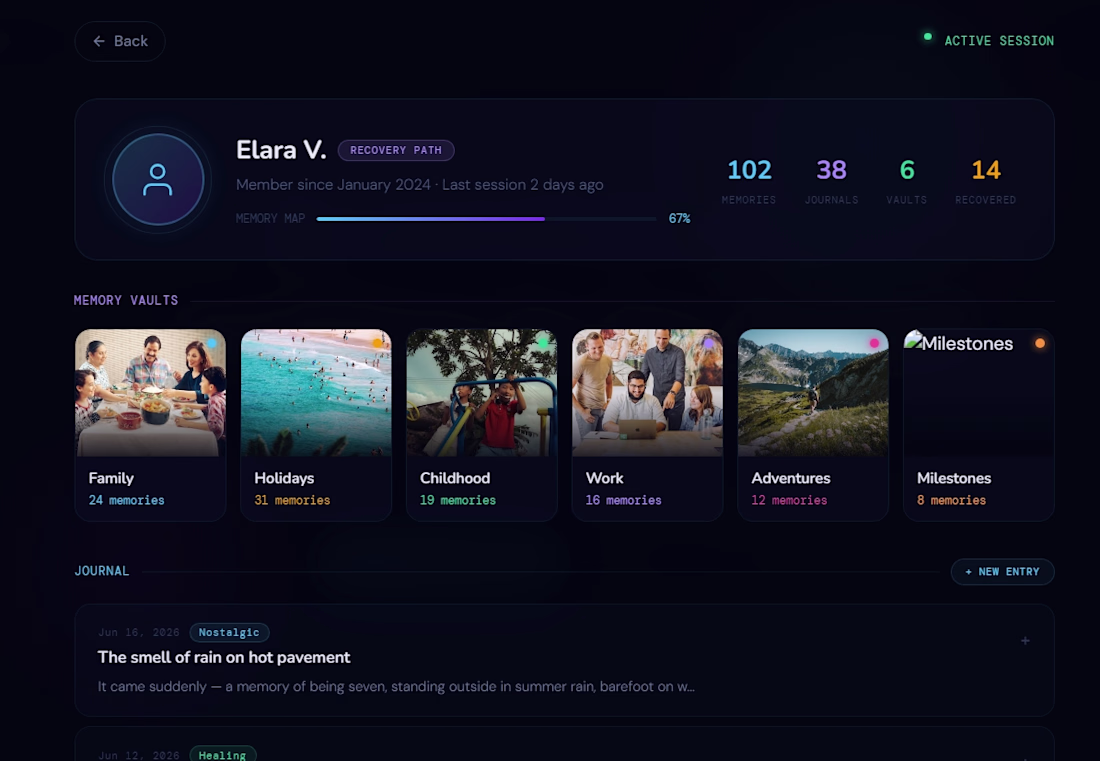Click the rain memory excerpt text

tap(396, 687)
